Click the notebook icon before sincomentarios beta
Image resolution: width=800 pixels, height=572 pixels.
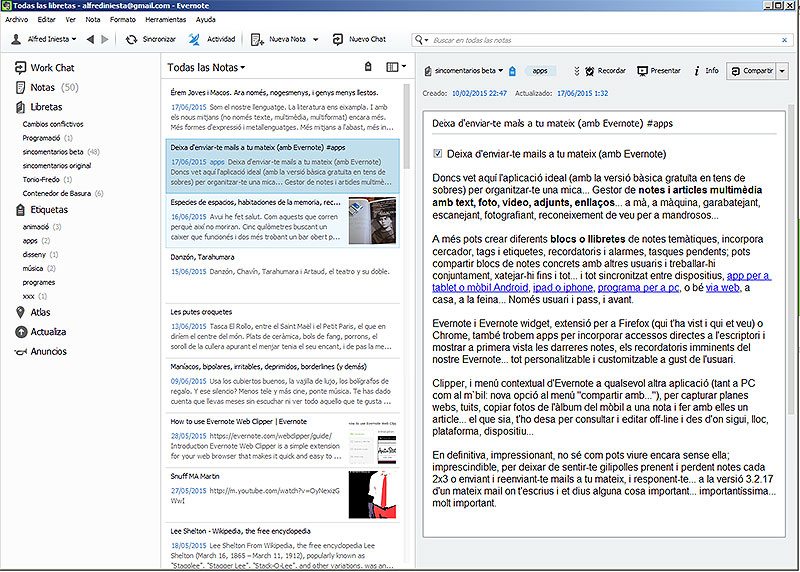(x=428, y=71)
